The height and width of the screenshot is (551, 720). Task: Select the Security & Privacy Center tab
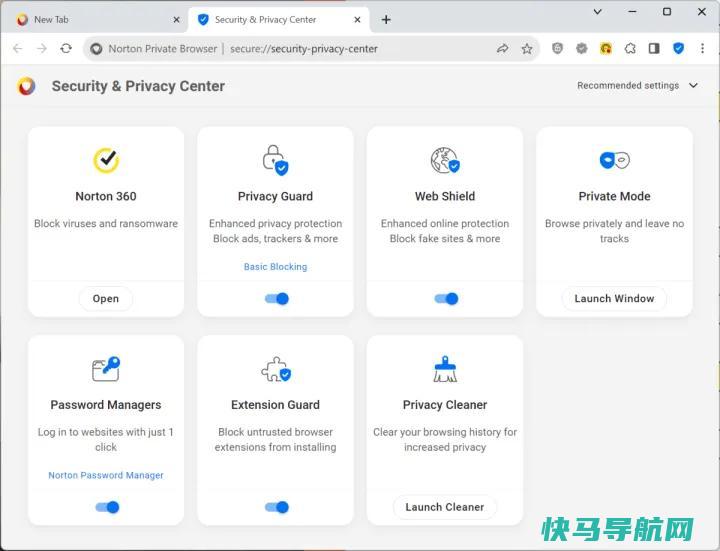(279, 19)
